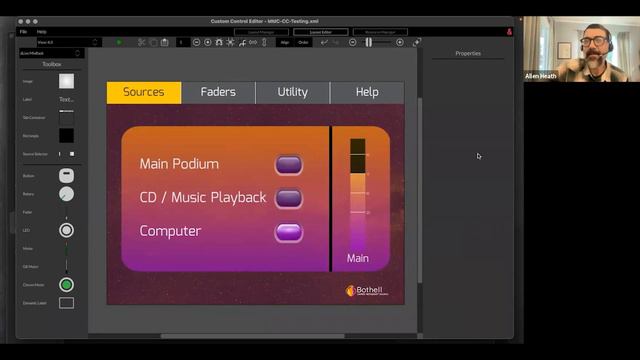The height and width of the screenshot is (360, 640).
Task: Pick the Dynamic Label box in Toolbox
Action: 67,303
